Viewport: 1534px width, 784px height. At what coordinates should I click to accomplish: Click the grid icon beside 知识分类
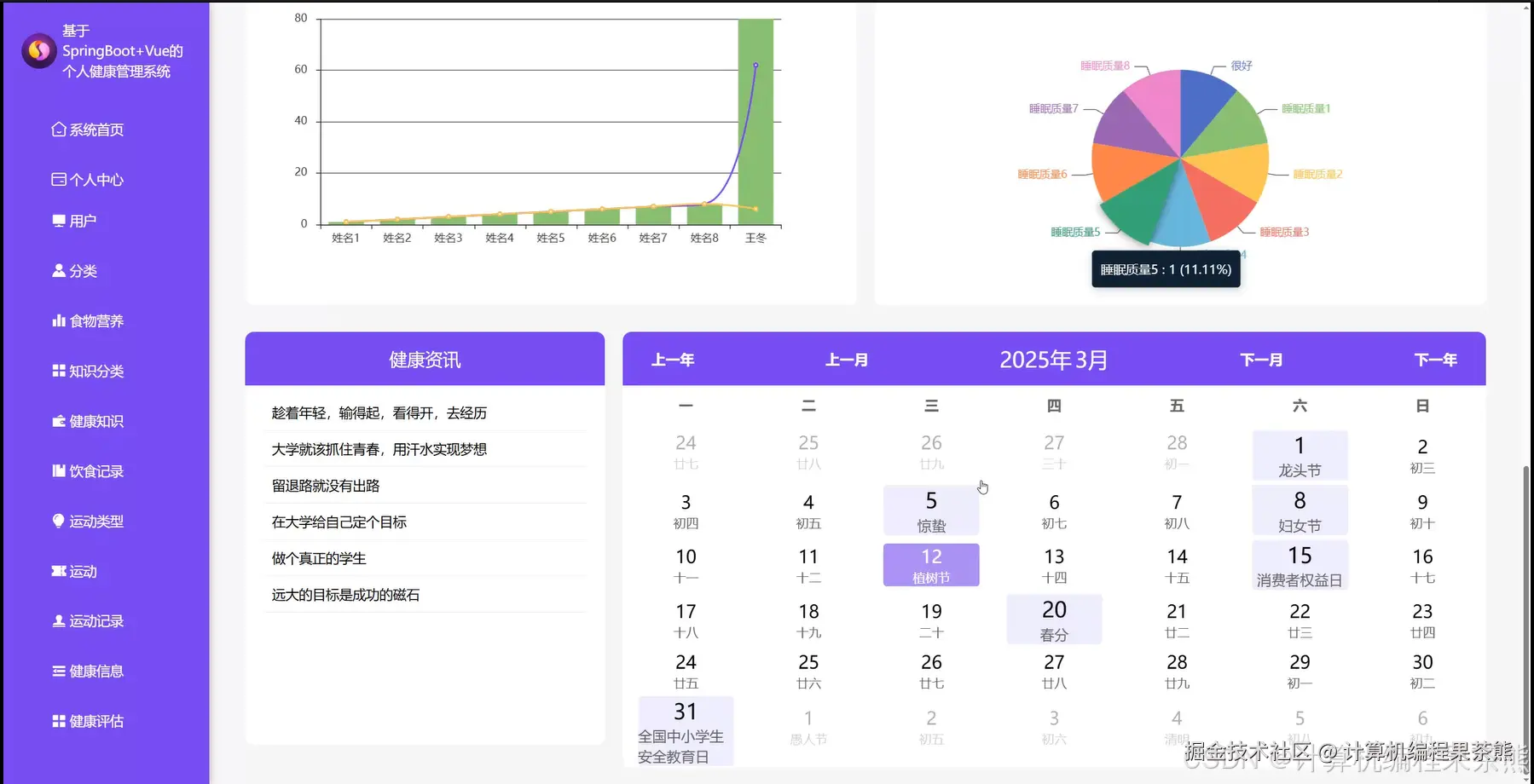pos(59,372)
